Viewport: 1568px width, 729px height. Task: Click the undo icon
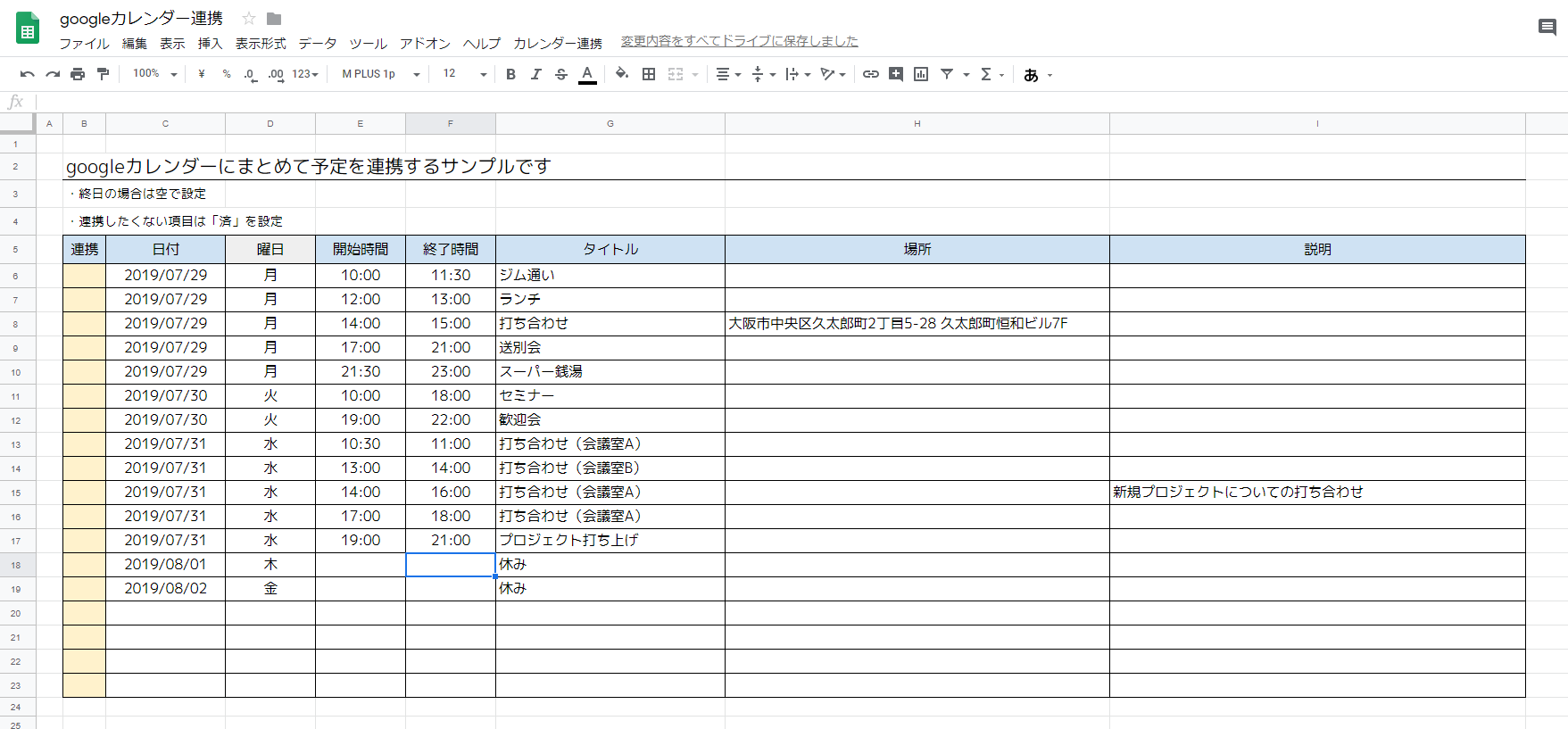28,74
